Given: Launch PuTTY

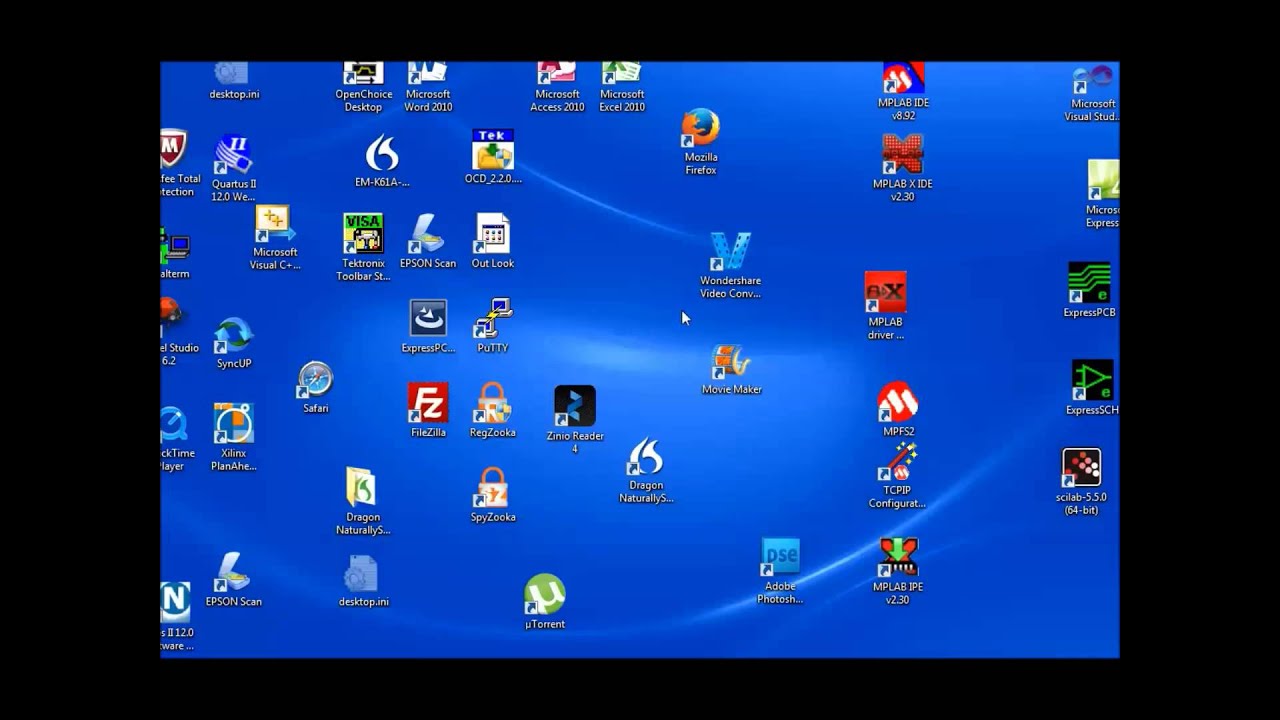Looking at the screenshot, I should pyautogui.click(x=492, y=326).
